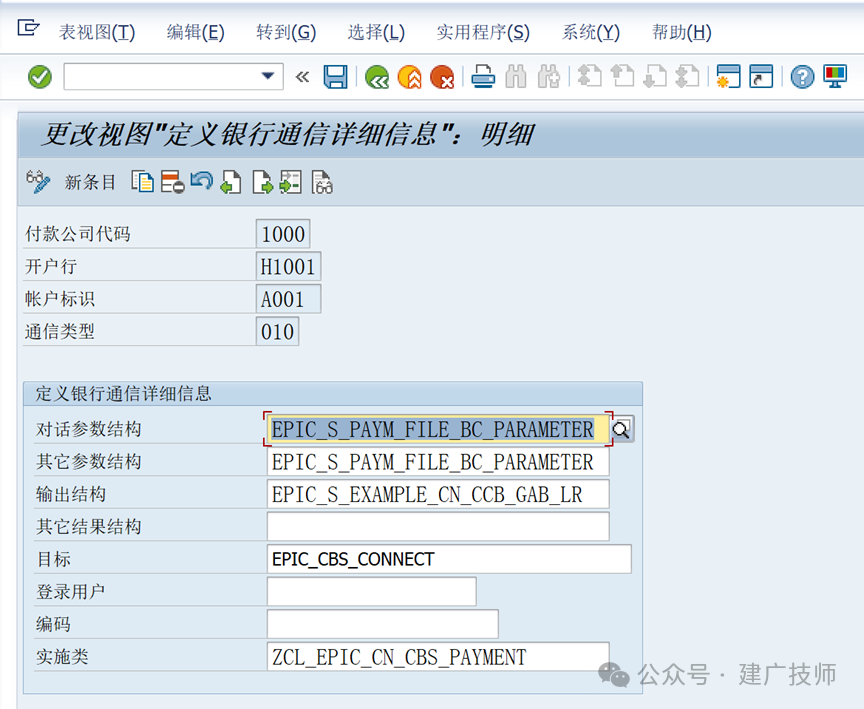Image resolution: width=864 pixels, height=709 pixels.
Task: Click the Print icon
Action: click(483, 77)
